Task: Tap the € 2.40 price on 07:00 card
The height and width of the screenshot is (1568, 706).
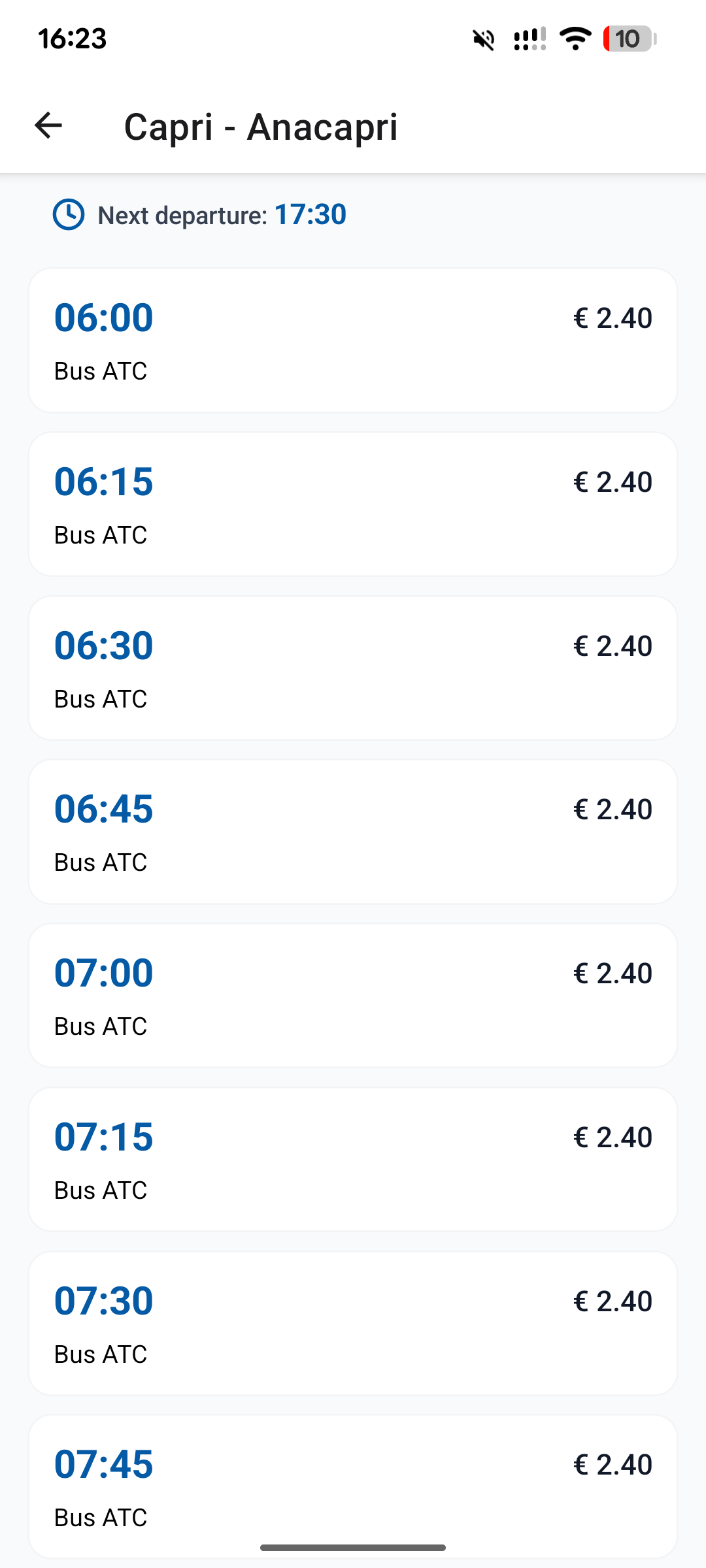Action: click(613, 973)
